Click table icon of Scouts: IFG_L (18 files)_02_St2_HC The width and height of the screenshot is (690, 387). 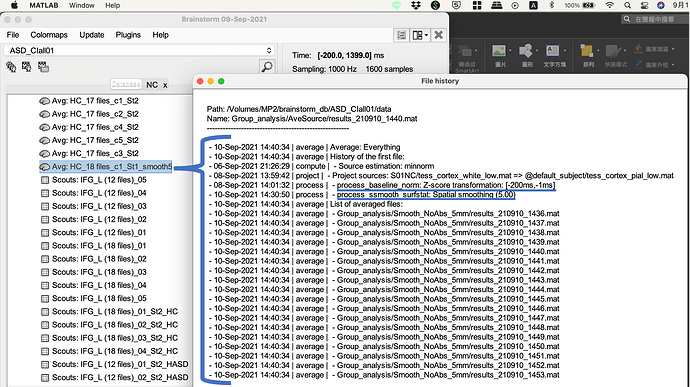(x=45, y=325)
